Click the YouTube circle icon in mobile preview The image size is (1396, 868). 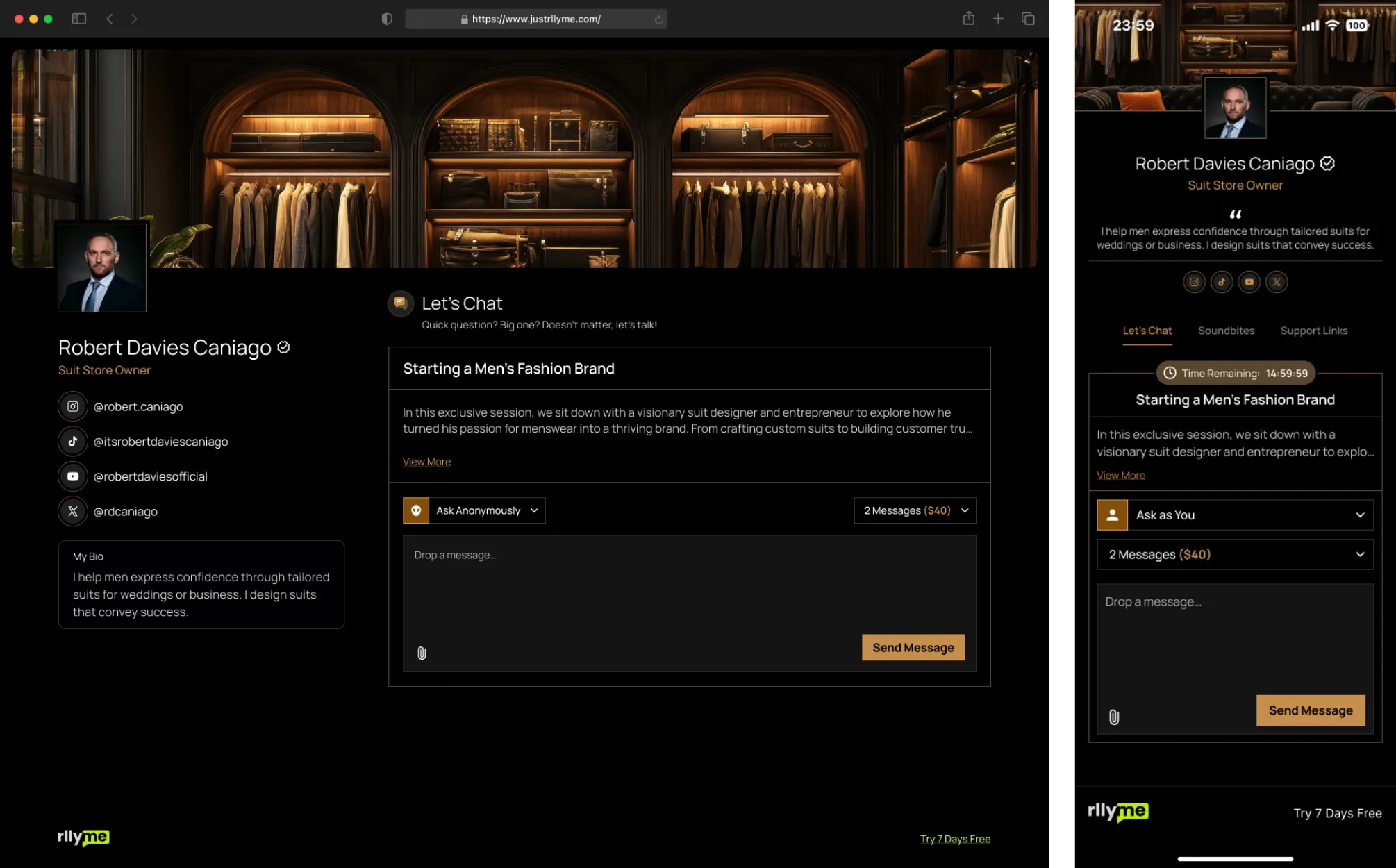(1249, 282)
